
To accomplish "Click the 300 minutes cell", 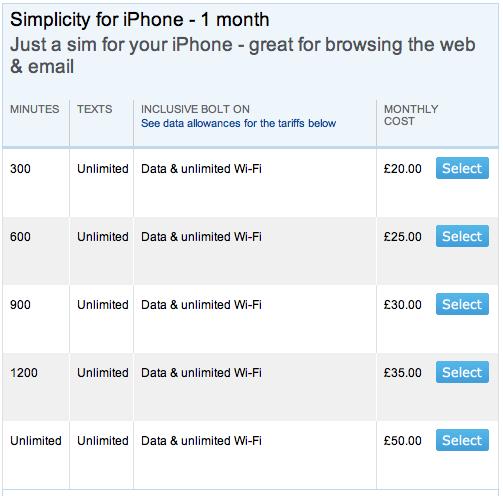I will [x=20, y=169].
